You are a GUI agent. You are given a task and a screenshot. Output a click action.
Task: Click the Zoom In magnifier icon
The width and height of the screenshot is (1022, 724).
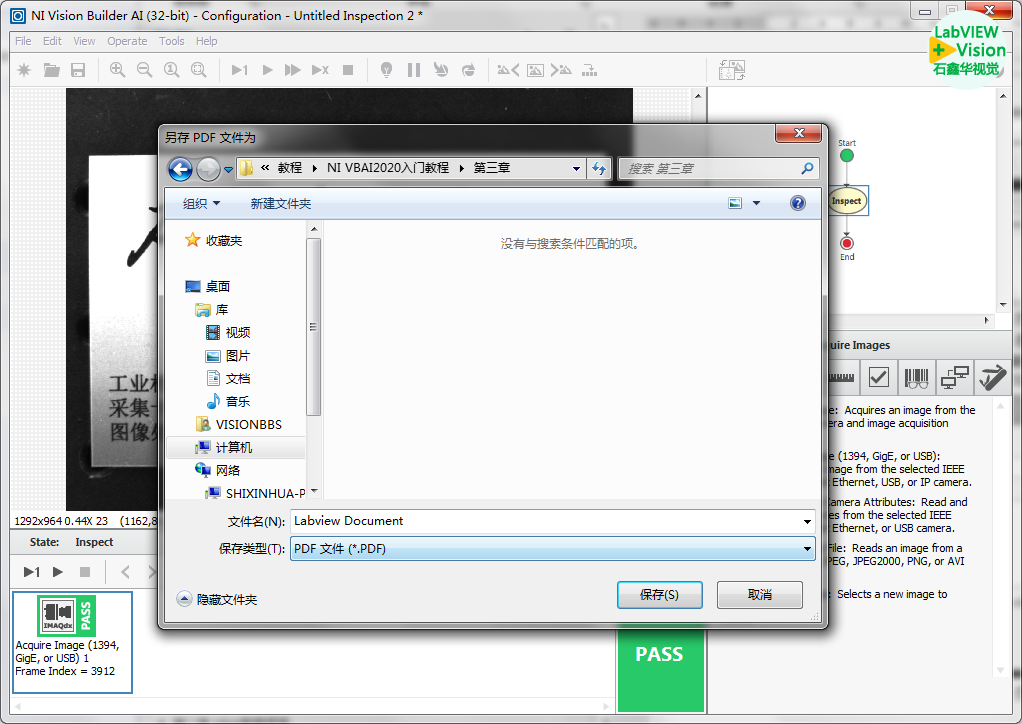(117, 70)
